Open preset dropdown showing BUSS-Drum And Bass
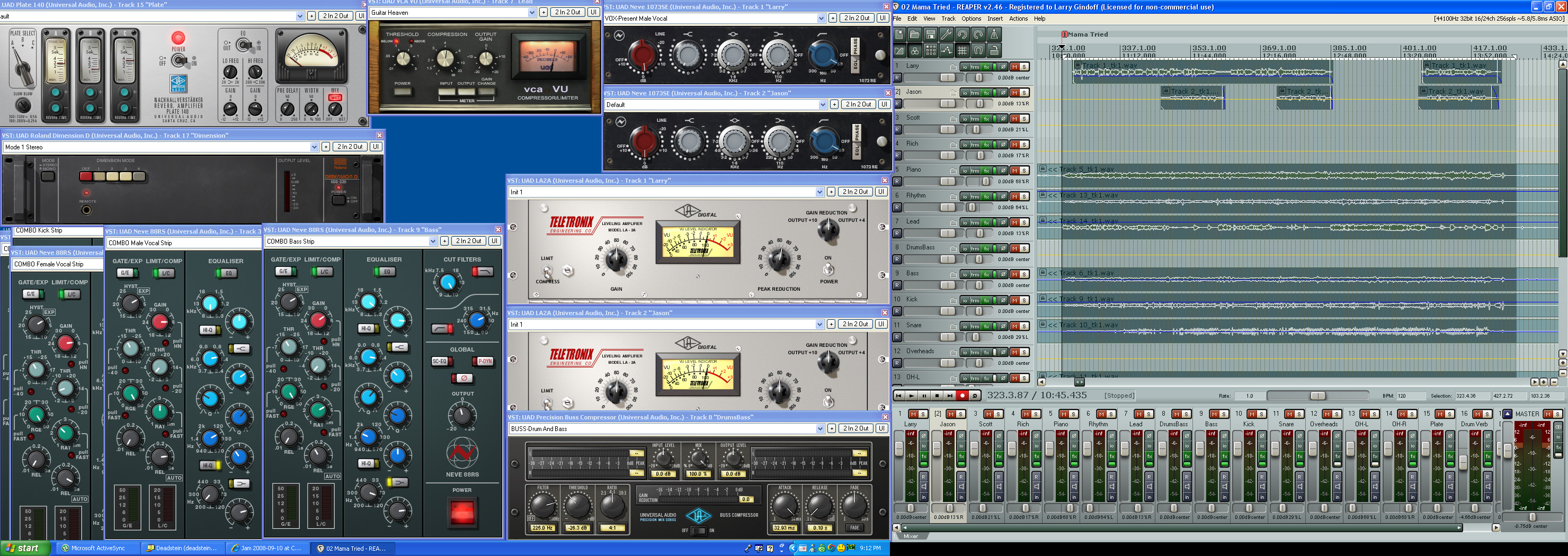1568x556 pixels. pos(819,429)
